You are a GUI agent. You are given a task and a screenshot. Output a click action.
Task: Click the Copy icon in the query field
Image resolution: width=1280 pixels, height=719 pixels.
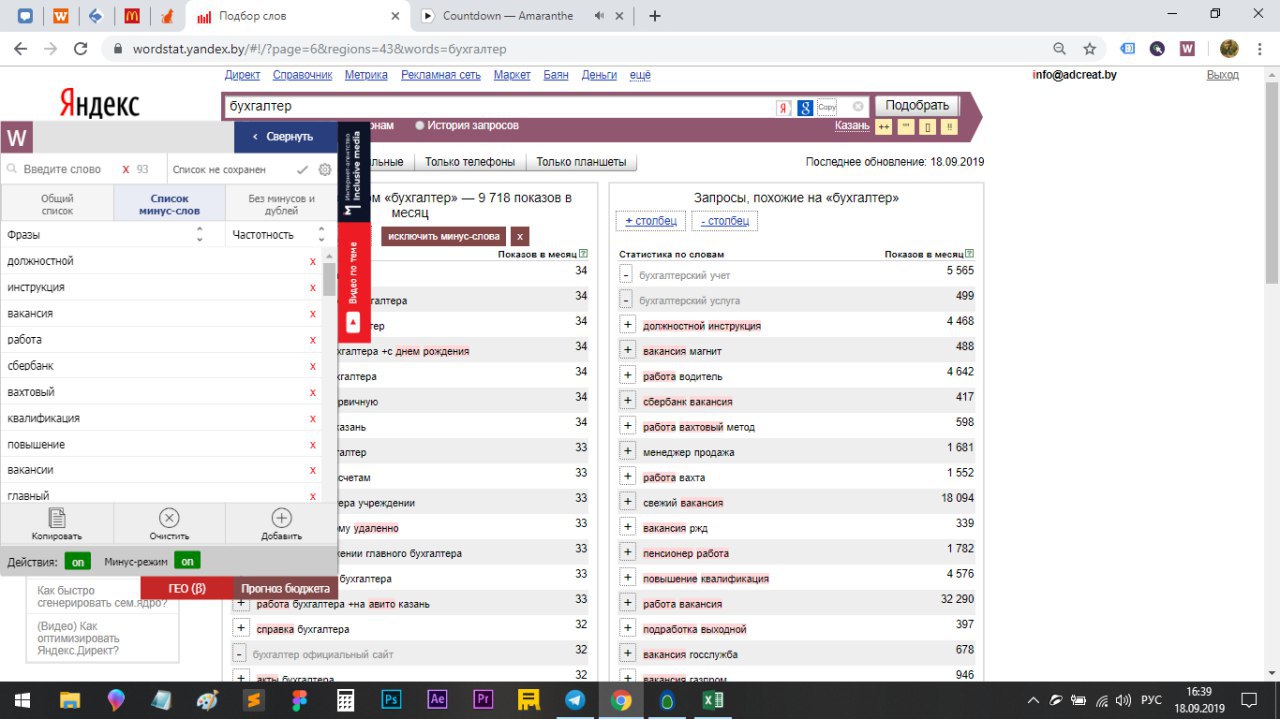pyautogui.click(x=826, y=107)
